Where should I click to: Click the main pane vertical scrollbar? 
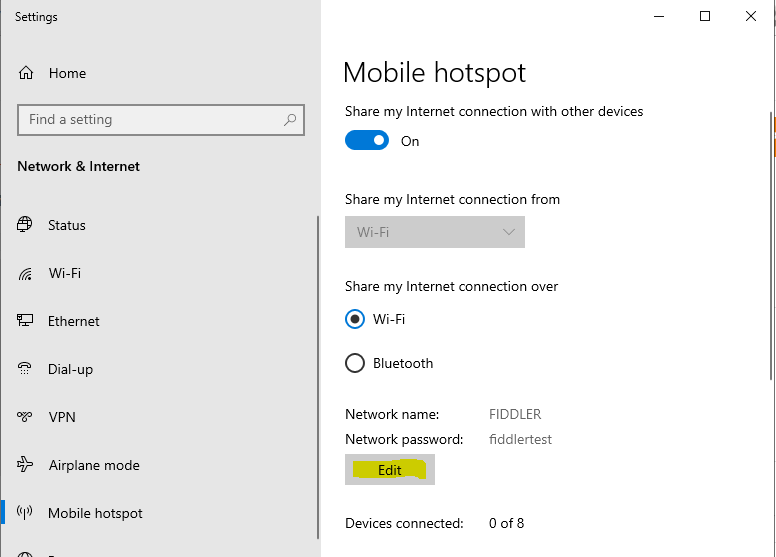[771, 246]
